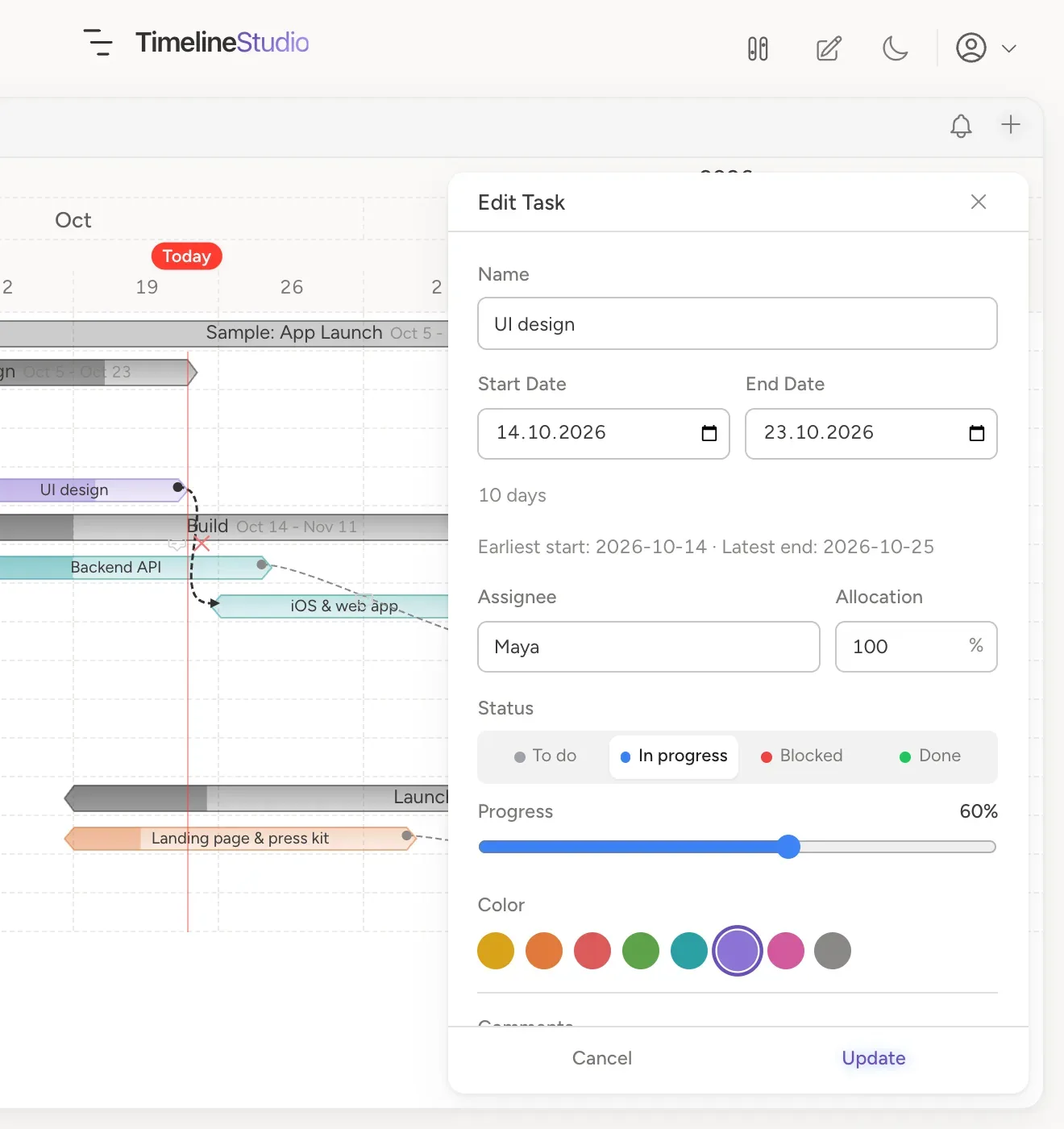Viewport: 1064px width, 1129px height.
Task: Open the user account avatar menu
Action: [x=971, y=48]
